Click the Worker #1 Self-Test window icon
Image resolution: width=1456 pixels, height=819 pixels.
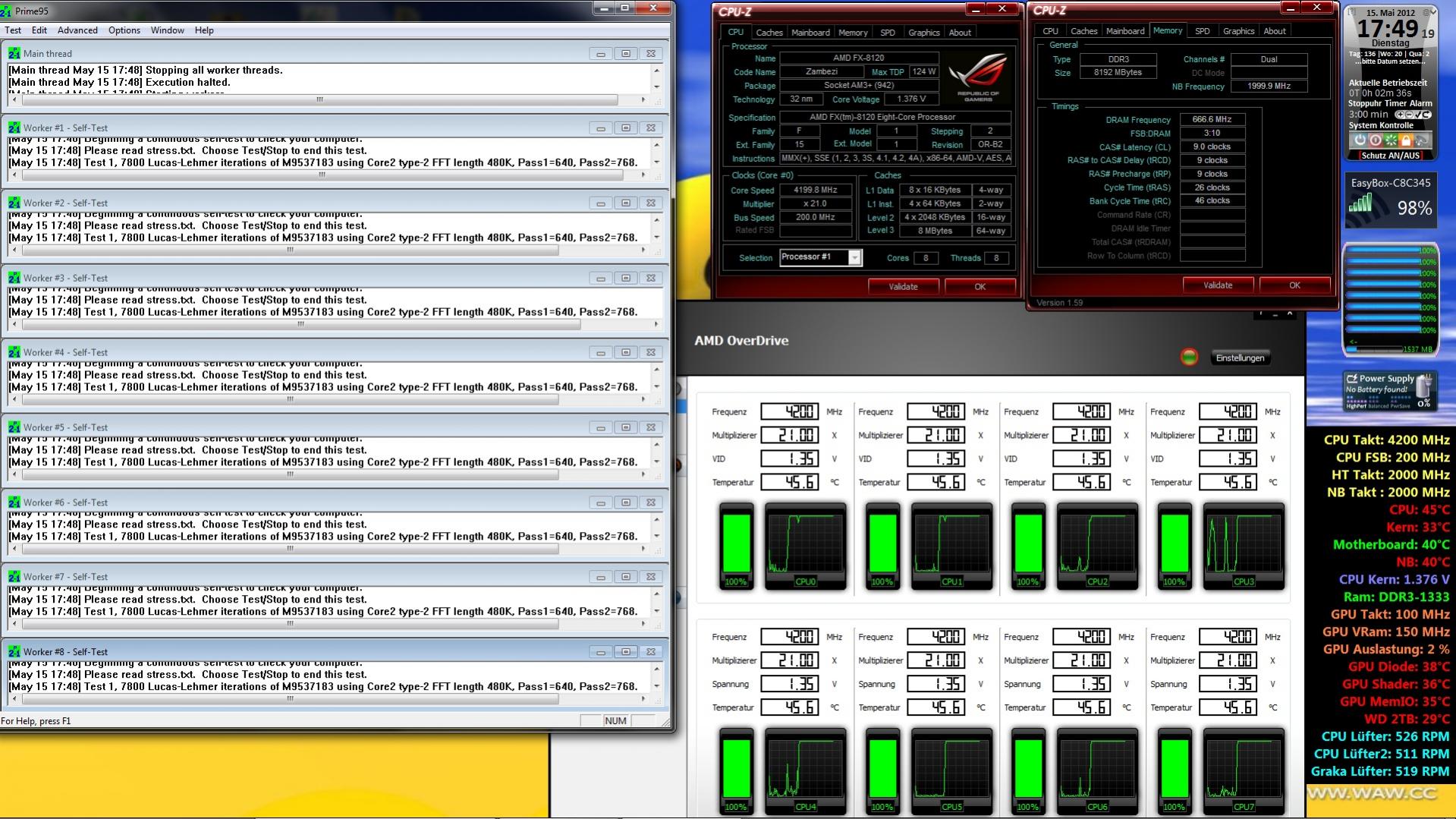point(14,128)
